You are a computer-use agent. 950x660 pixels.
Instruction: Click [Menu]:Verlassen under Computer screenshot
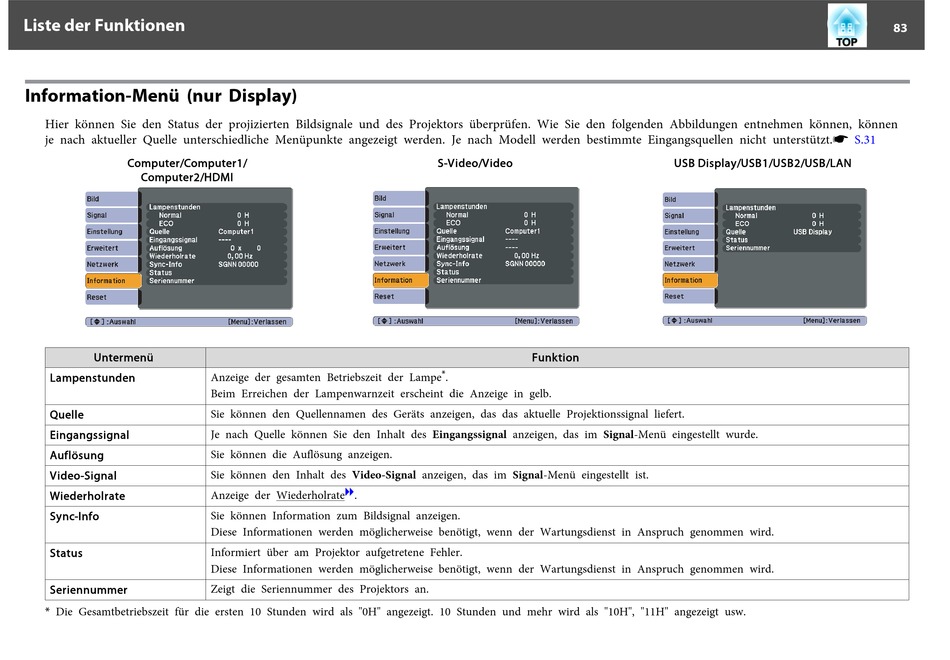pyautogui.click(x=257, y=322)
